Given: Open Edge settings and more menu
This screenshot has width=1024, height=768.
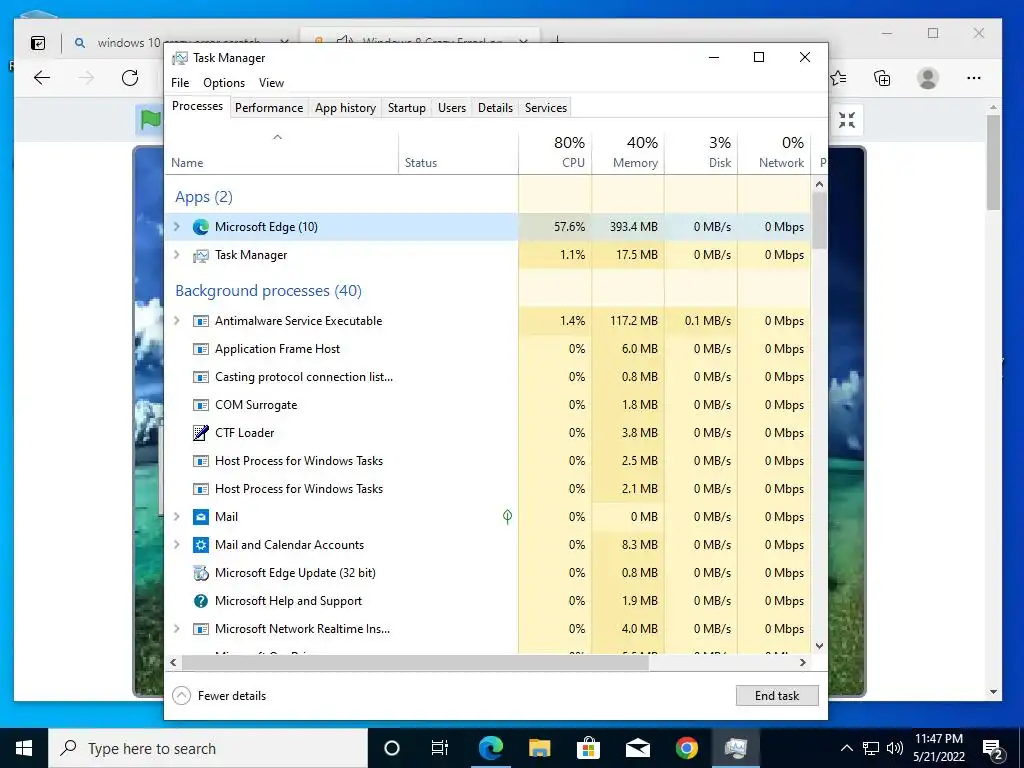Looking at the screenshot, I should coord(974,78).
